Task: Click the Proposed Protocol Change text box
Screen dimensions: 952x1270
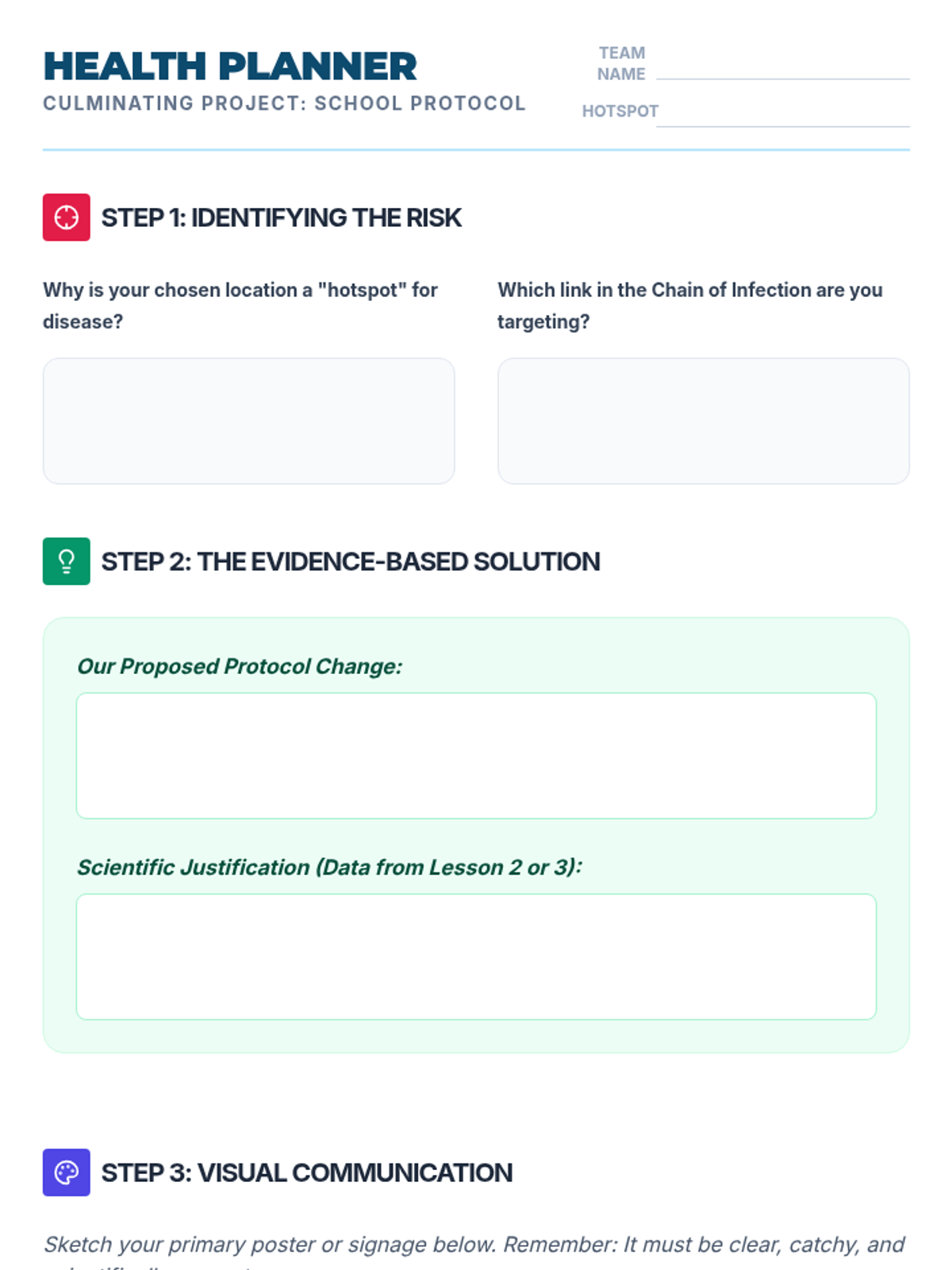Action: pos(476,756)
